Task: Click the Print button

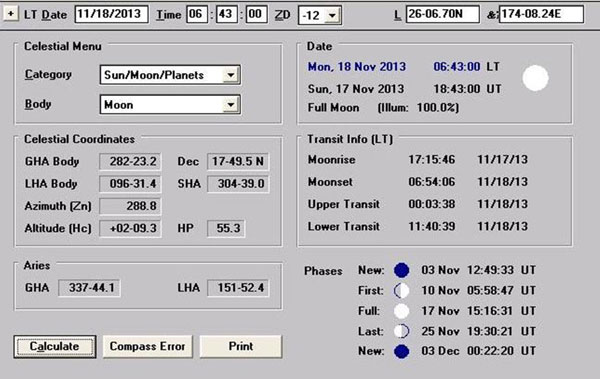Action: click(x=241, y=347)
